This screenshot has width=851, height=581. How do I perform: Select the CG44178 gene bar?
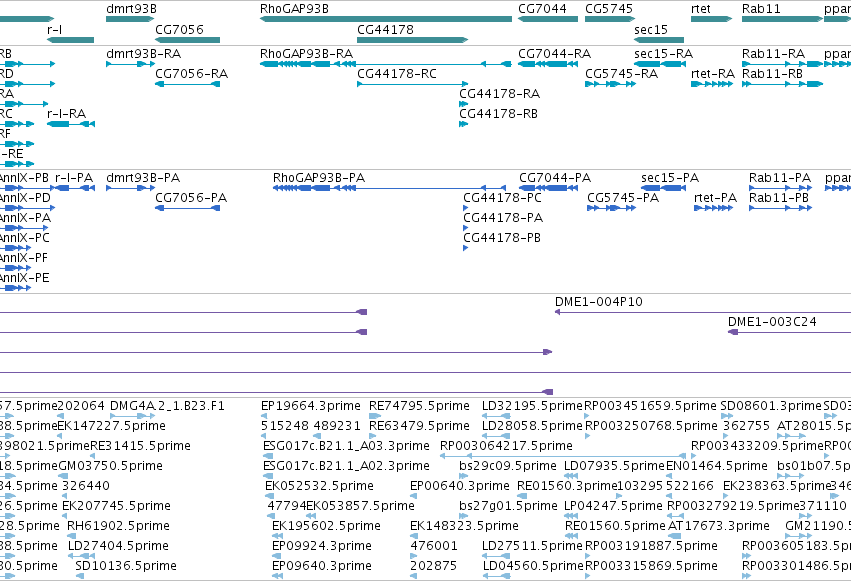[412, 40]
